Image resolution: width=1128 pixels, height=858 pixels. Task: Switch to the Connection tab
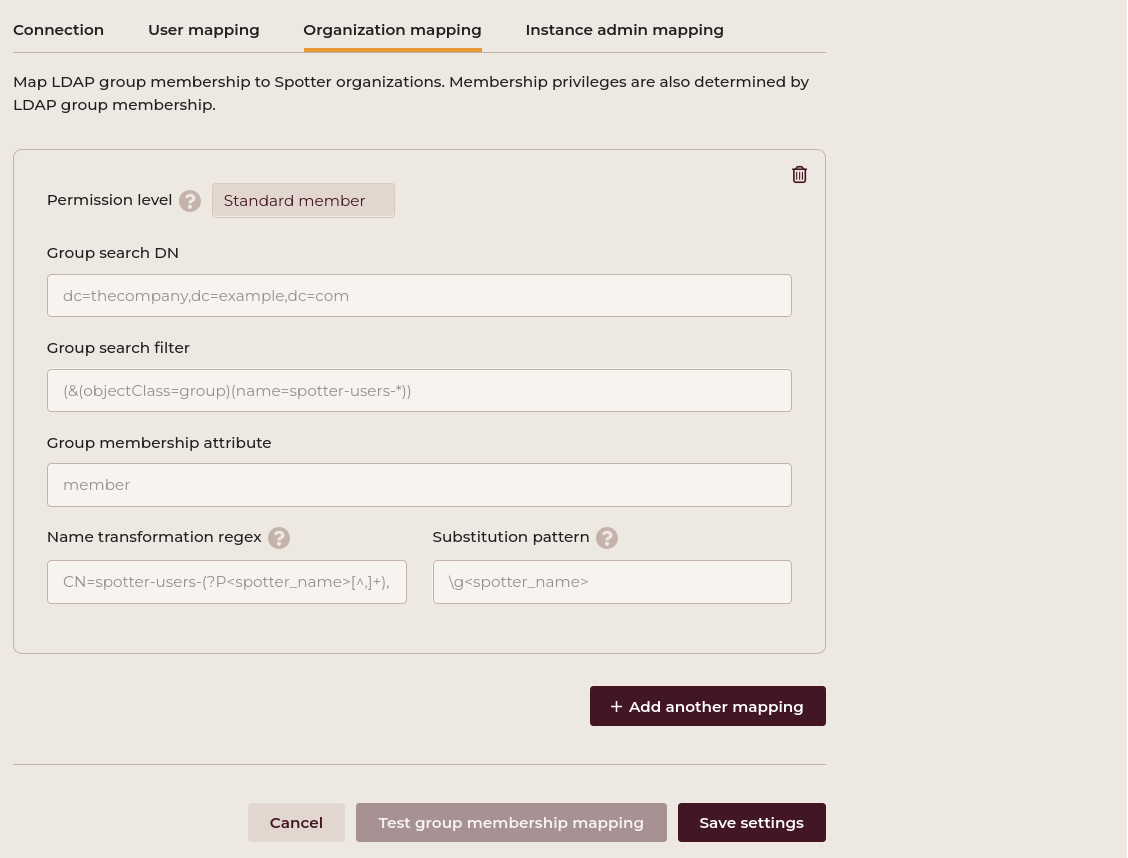58,30
